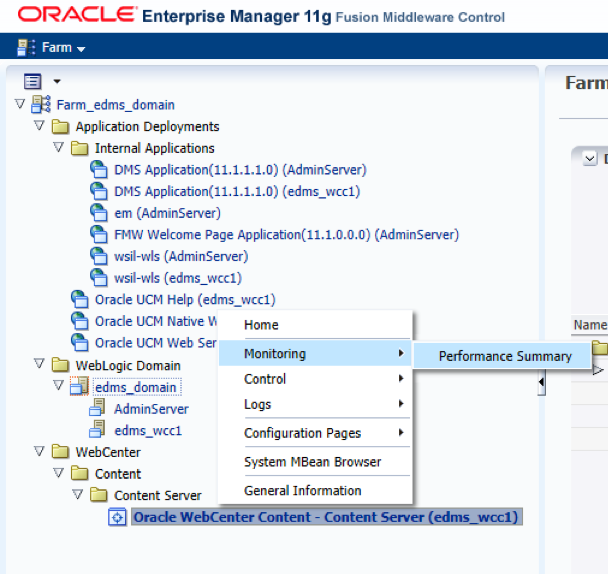
Task: Click the AdminServer server icon
Action: coord(97,408)
